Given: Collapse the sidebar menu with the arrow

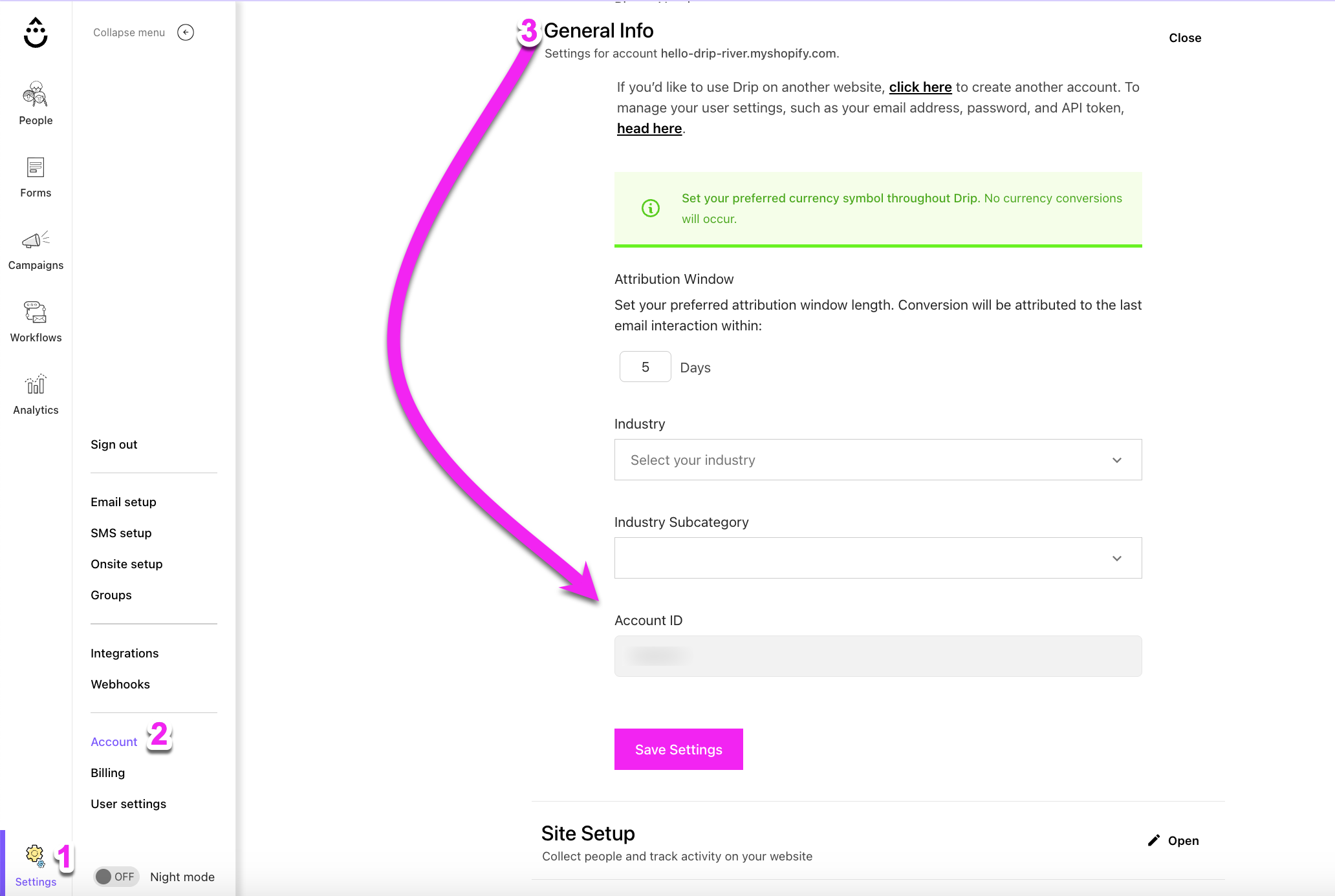Looking at the screenshot, I should pyautogui.click(x=185, y=32).
